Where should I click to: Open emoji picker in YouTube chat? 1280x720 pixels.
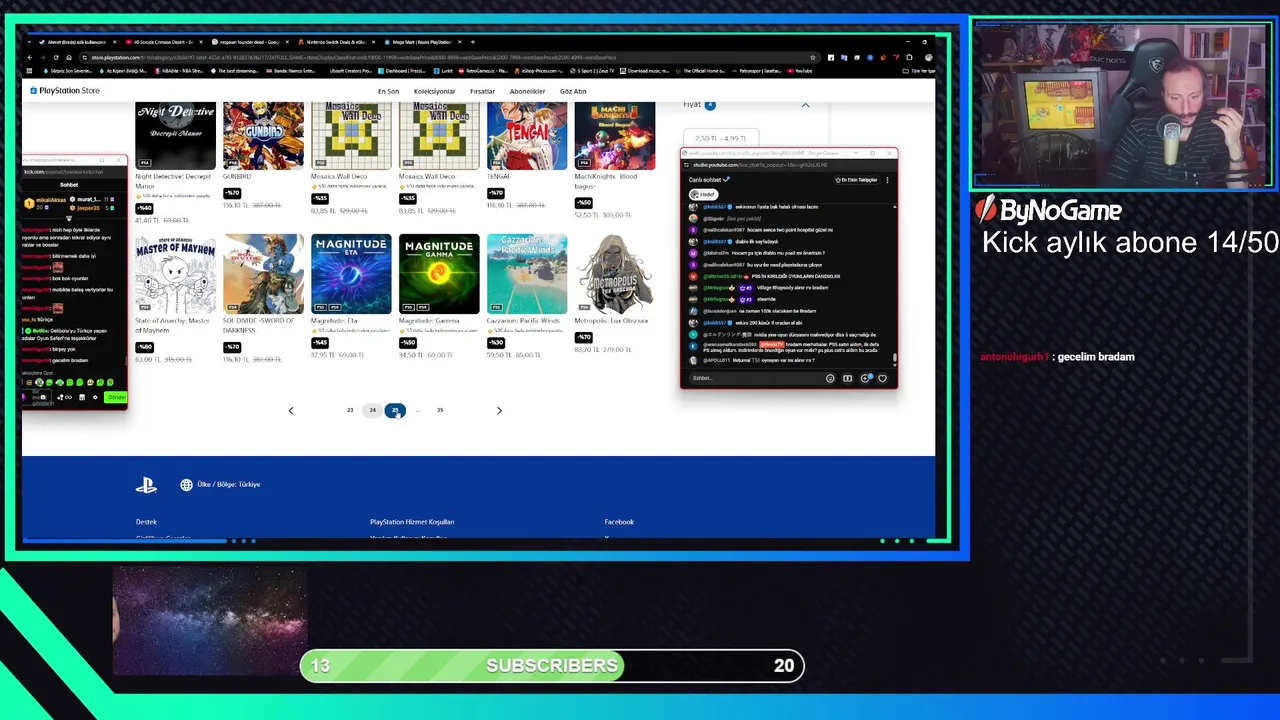tap(830, 378)
